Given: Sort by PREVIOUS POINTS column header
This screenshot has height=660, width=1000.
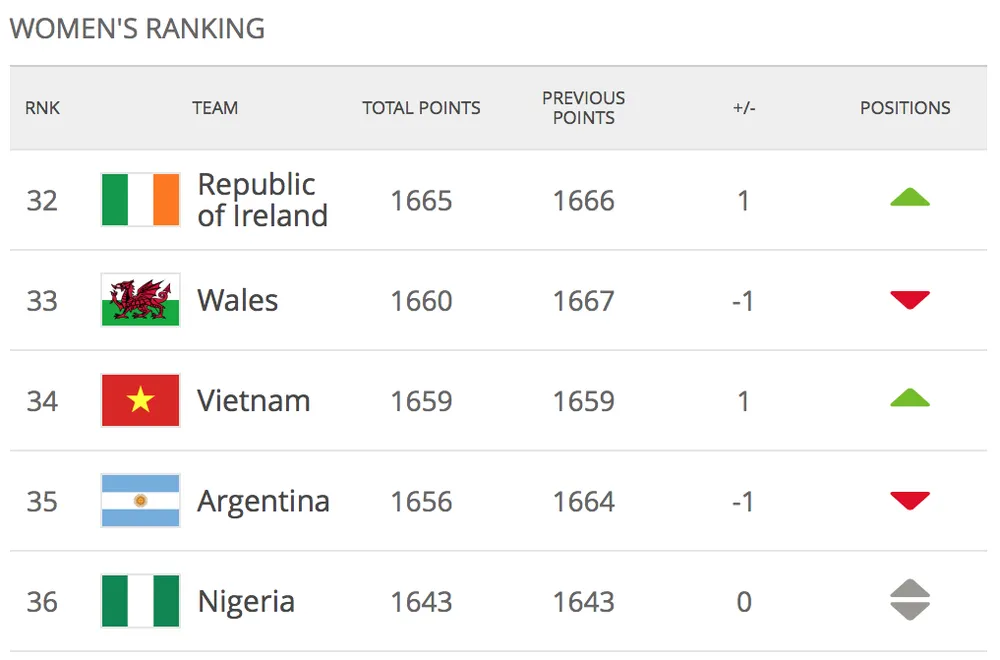Looking at the screenshot, I should (583, 108).
